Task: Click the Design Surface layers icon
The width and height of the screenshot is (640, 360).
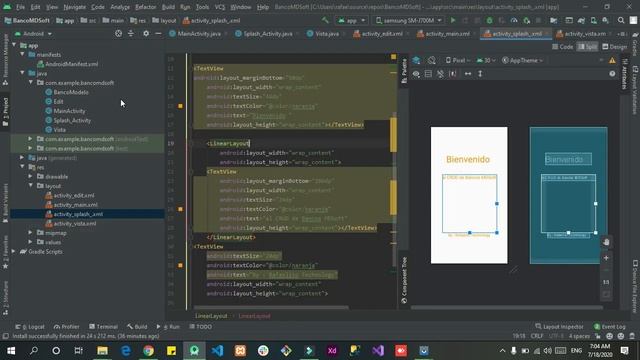Action: pyautogui.click(x=416, y=60)
